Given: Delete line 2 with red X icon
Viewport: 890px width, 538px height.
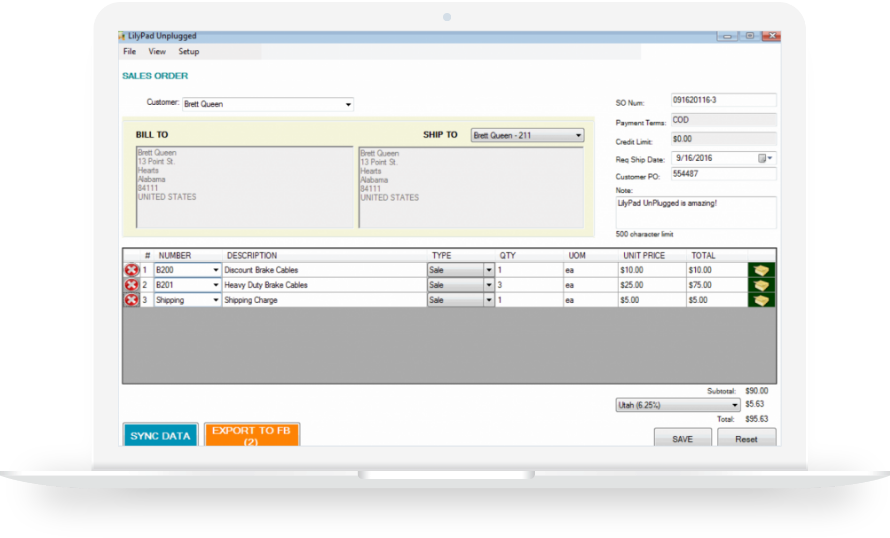Looking at the screenshot, I should coord(131,285).
